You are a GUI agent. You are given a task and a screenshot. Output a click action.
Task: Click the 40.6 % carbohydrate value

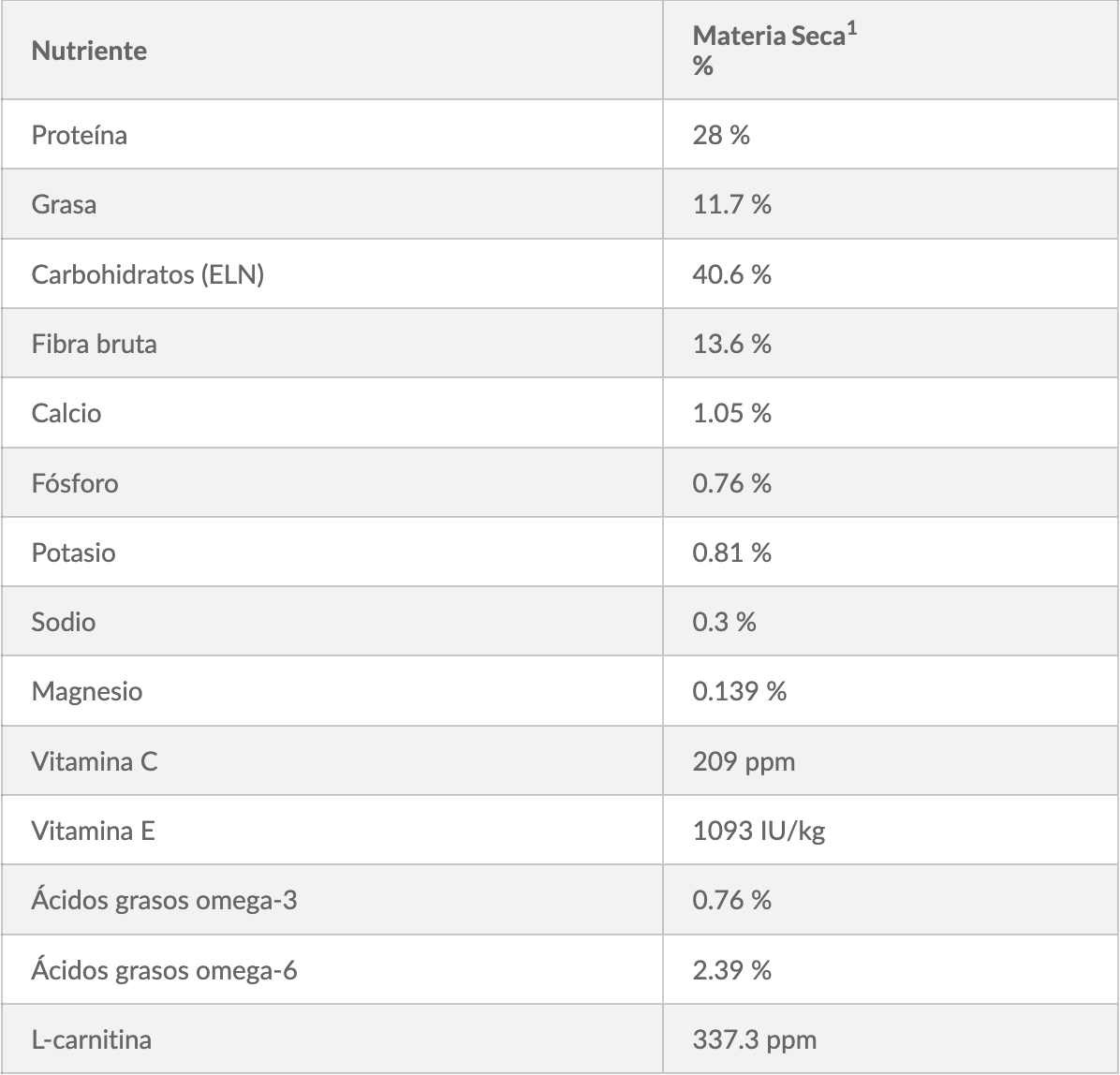click(731, 274)
